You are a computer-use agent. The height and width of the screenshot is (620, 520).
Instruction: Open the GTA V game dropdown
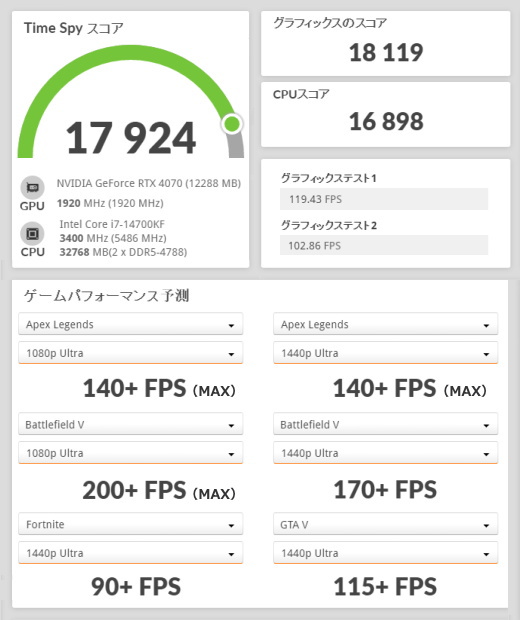pos(386,524)
